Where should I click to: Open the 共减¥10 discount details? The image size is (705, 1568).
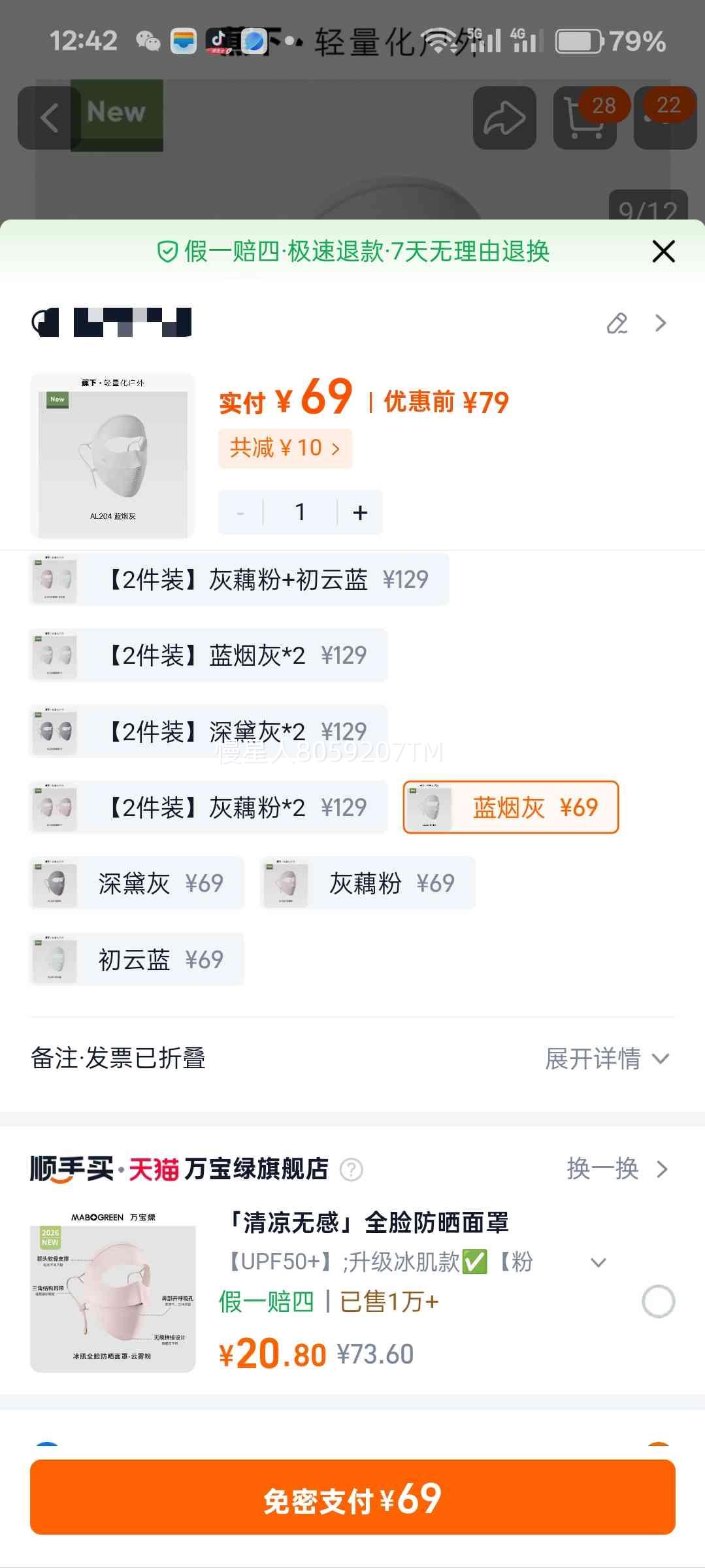click(x=285, y=448)
